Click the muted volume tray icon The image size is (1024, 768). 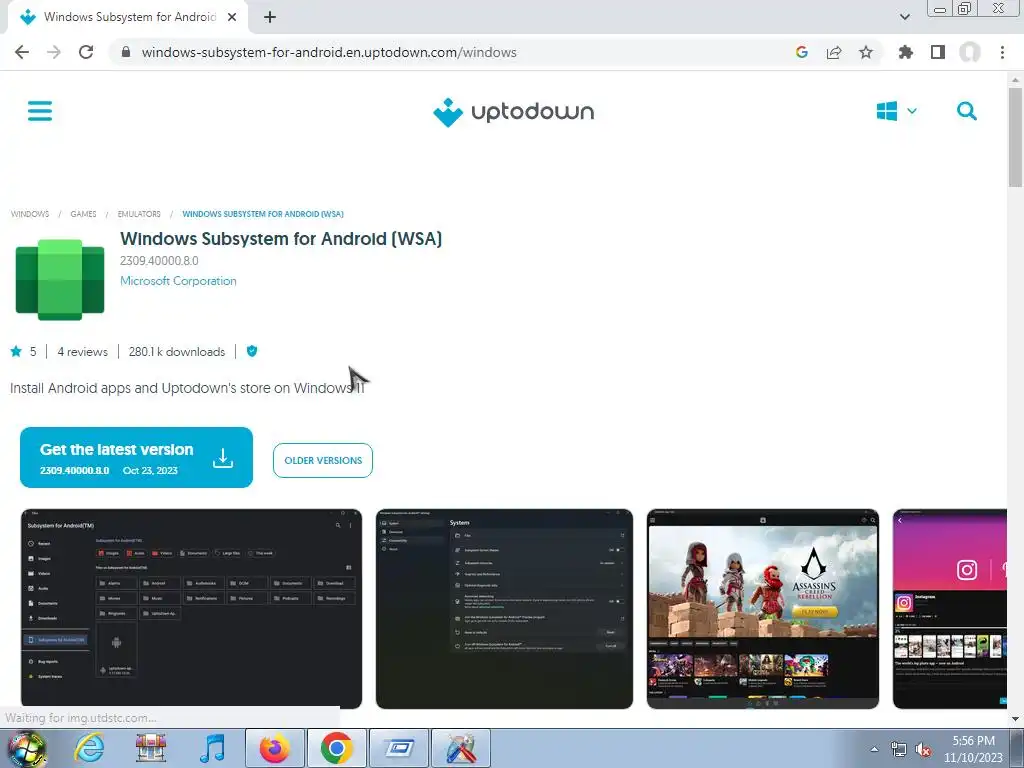pos(923,749)
